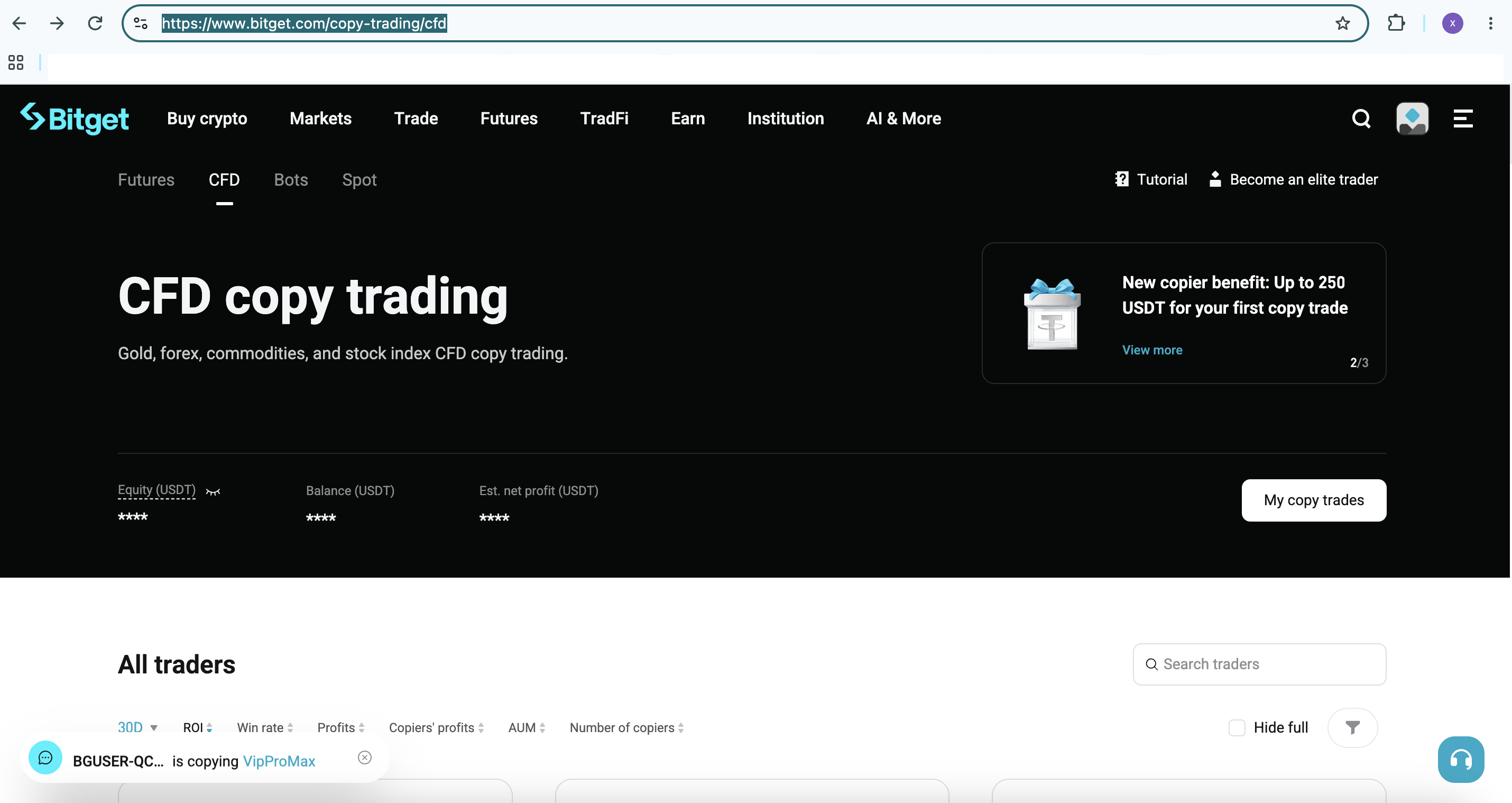Click the BGUSER-QC... username in notification
Screen dimensions: 1512x803
(118, 761)
